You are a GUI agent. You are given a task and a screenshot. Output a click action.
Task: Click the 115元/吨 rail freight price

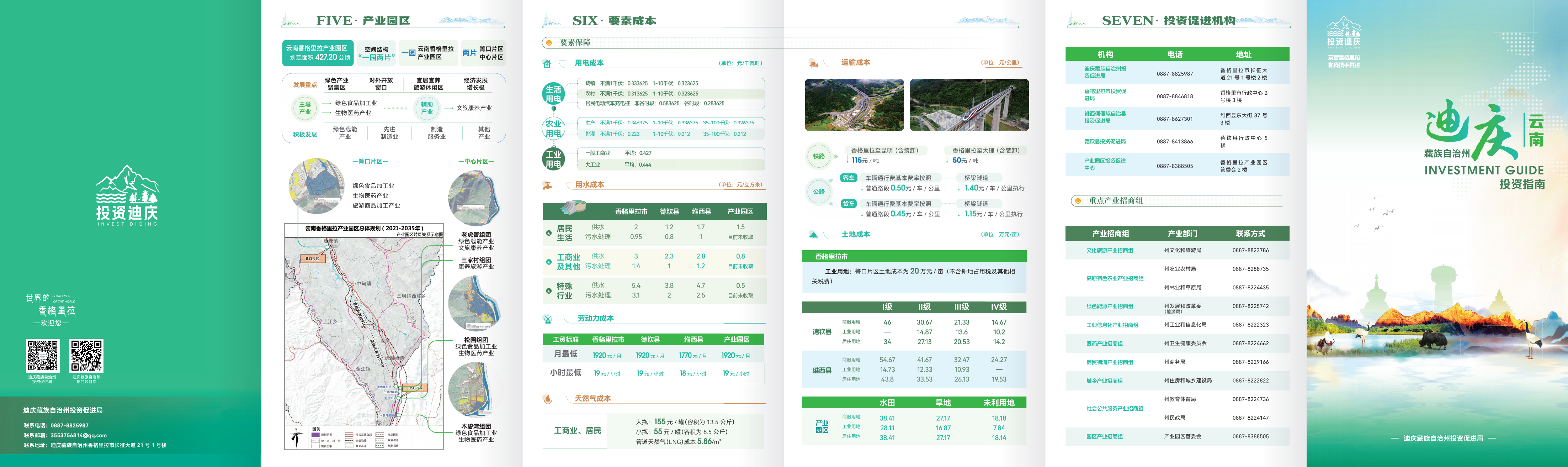[x=865, y=160]
